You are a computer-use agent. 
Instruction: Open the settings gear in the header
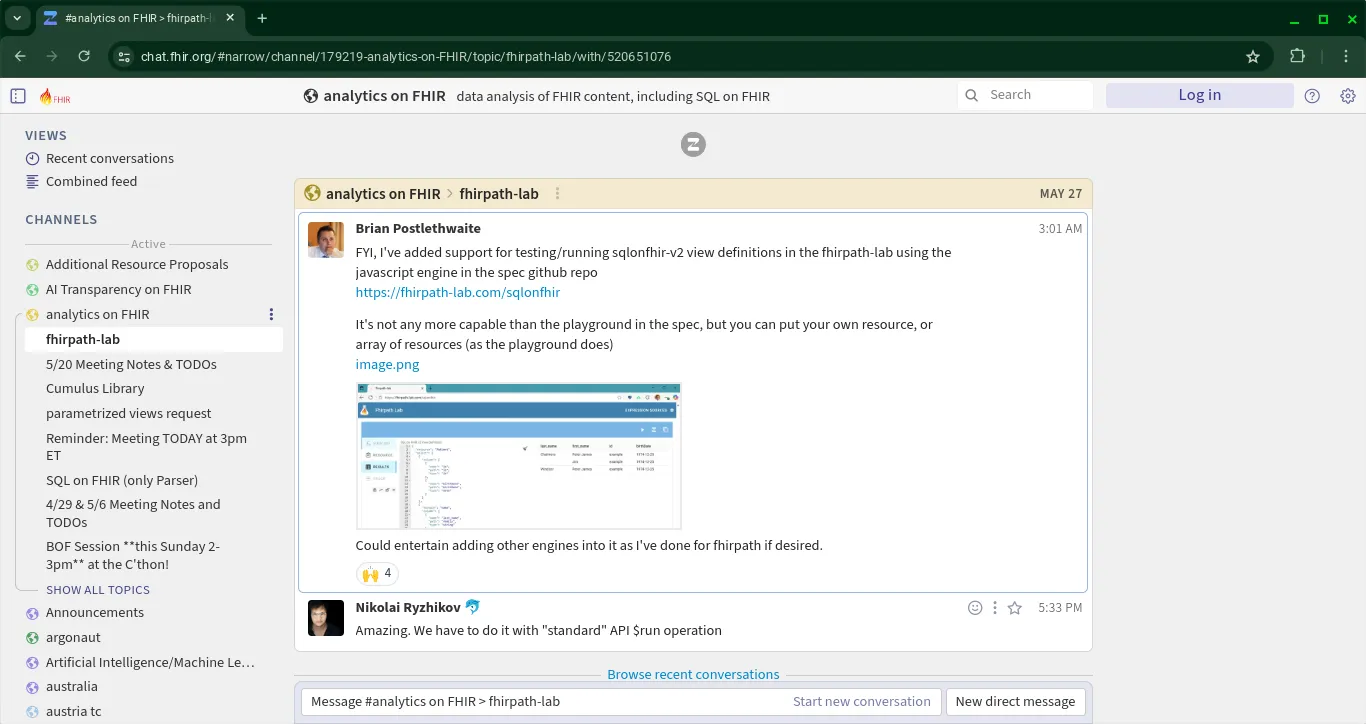pyautogui.click(x=1347, y=95)
